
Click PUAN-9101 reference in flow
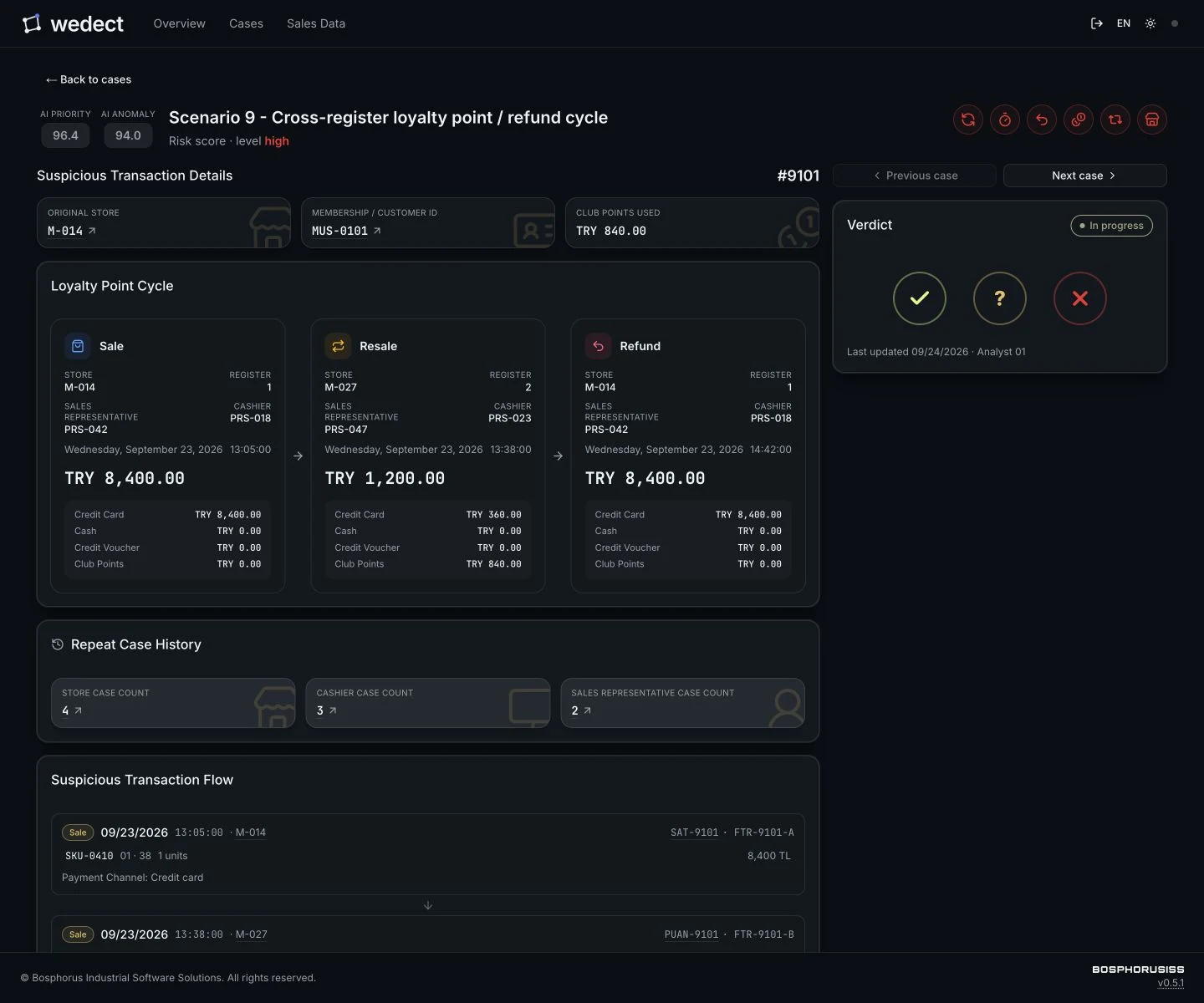(691, 934)
